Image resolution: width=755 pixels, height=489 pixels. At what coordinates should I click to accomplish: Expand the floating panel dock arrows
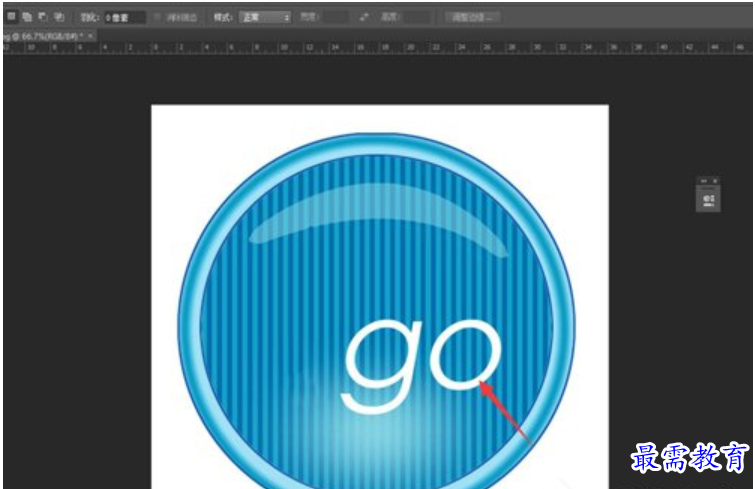tap(703, 181)
